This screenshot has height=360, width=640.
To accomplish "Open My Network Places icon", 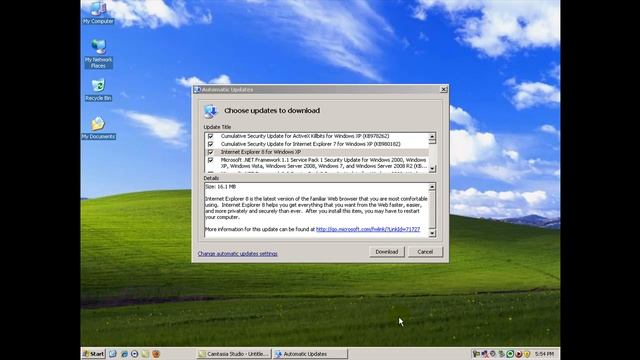I will (98, 53).
